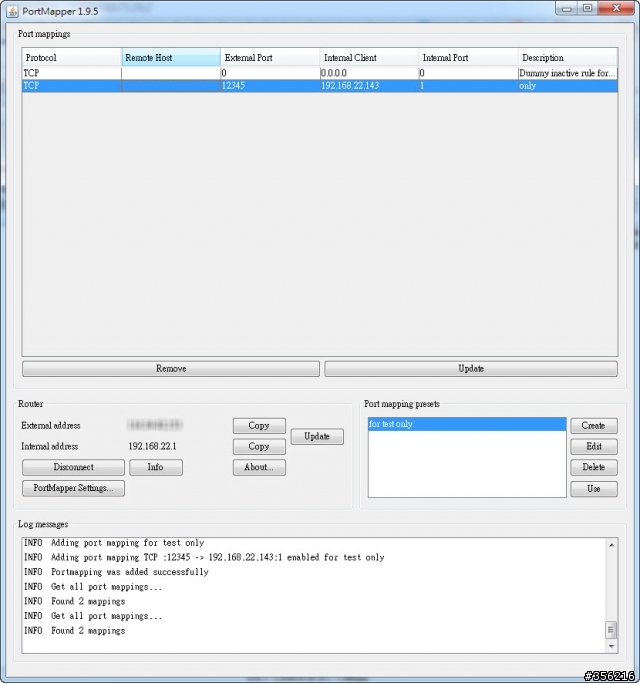640x684 pixels.
Task: Sort by Internal Port column header
Action: point(468,58)
